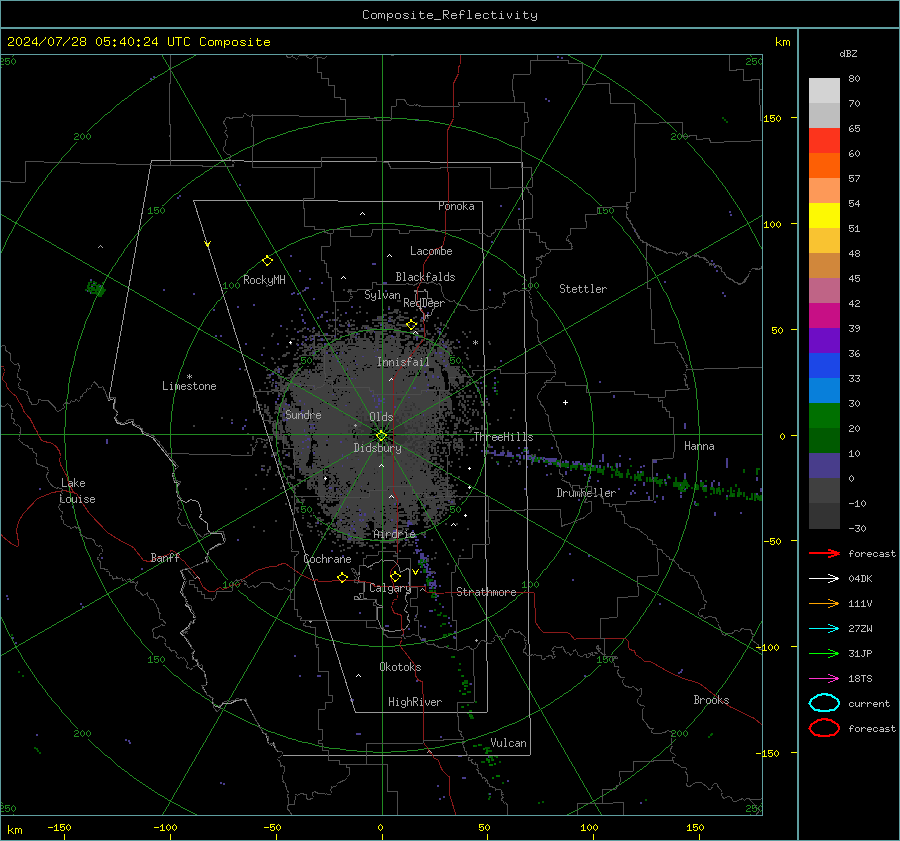The width and height of the screenshot is (900, 841).
Task: Click the red forecast arrow in legend
Action: click(x=824, y=553)
